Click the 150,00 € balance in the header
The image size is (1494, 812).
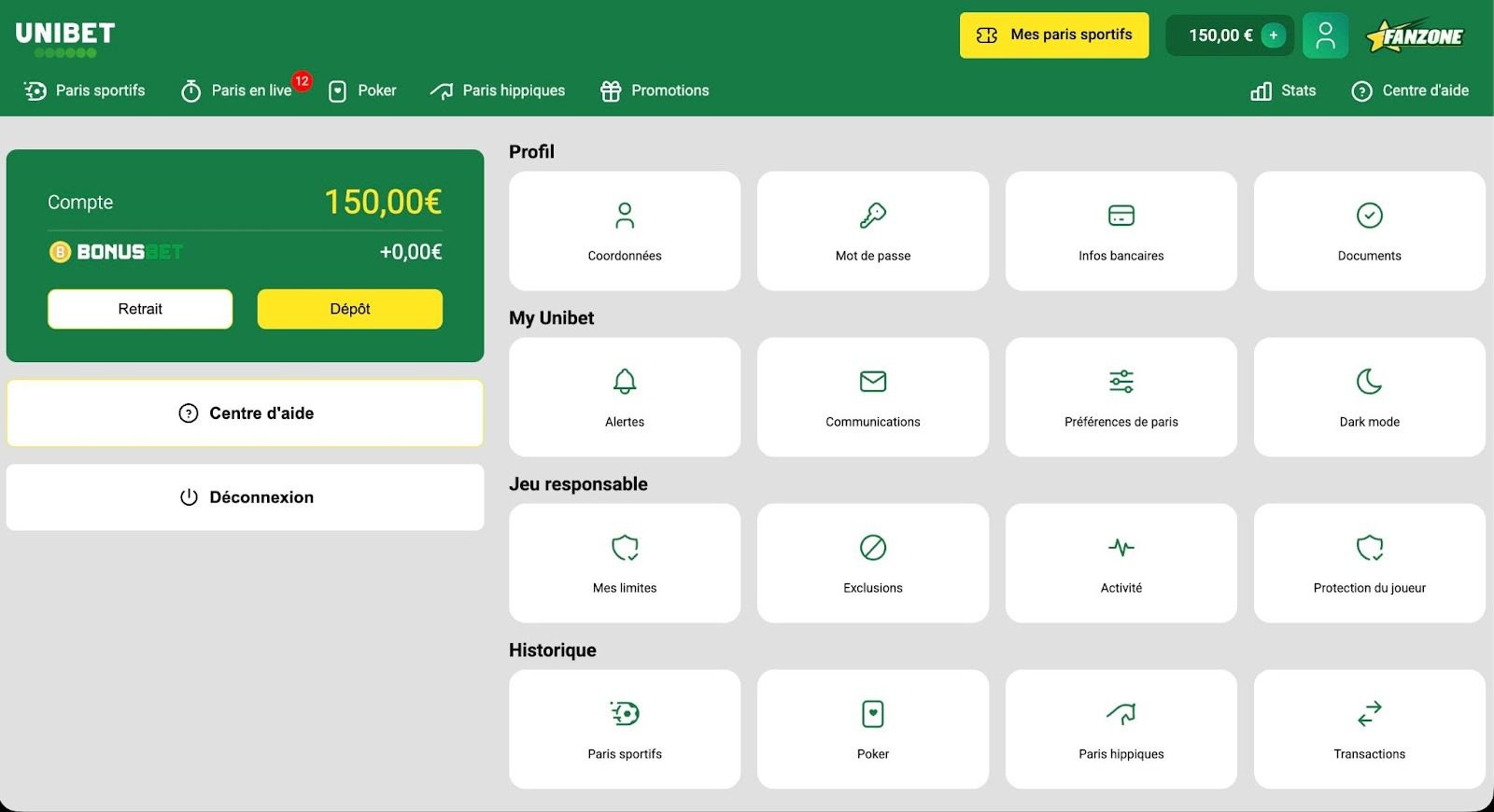(1220, 35)
